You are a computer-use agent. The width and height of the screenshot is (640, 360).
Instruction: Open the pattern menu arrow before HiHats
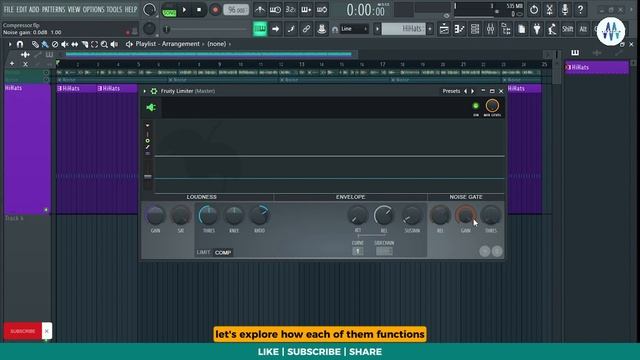(x=377, y=29)
